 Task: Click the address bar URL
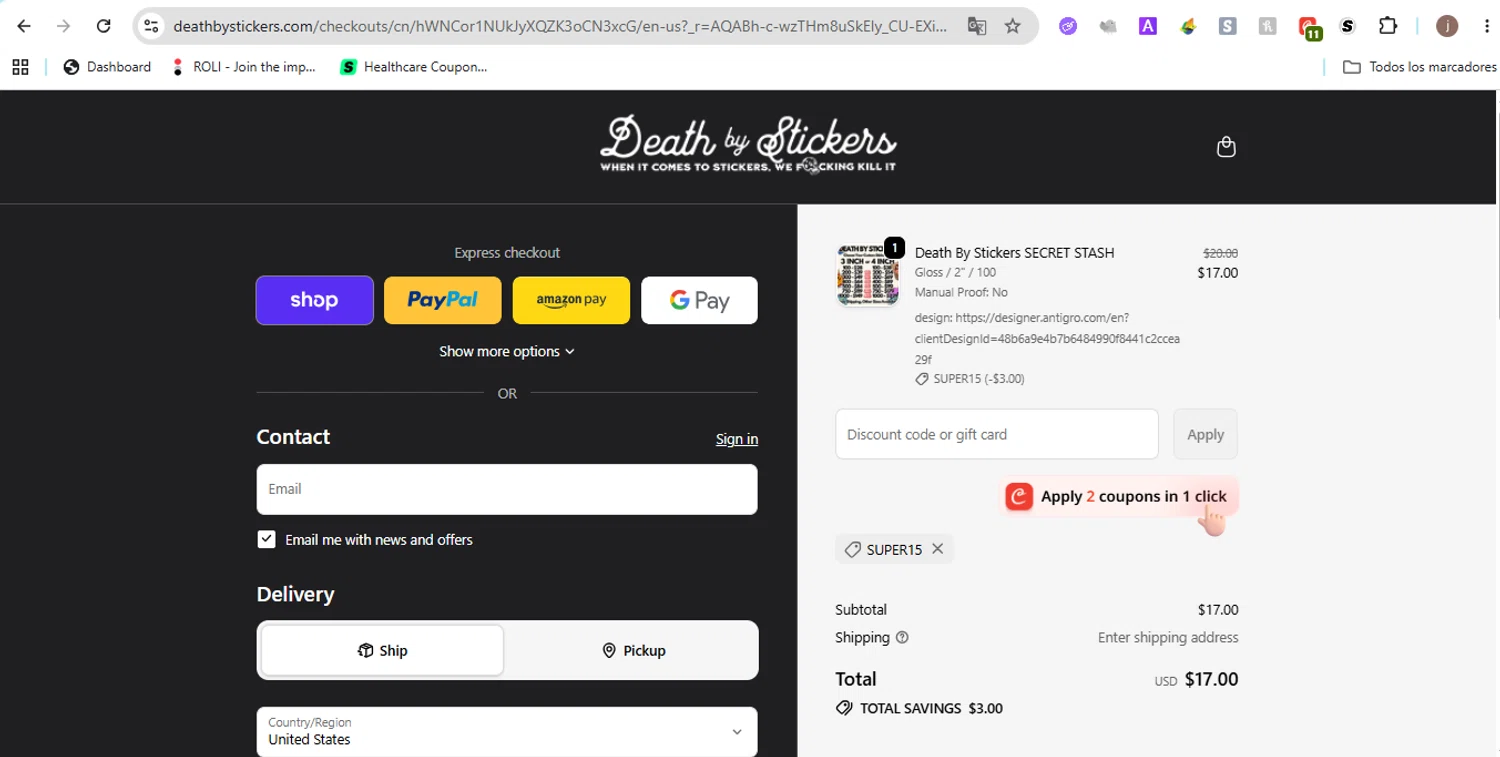[x=560, y=26]
